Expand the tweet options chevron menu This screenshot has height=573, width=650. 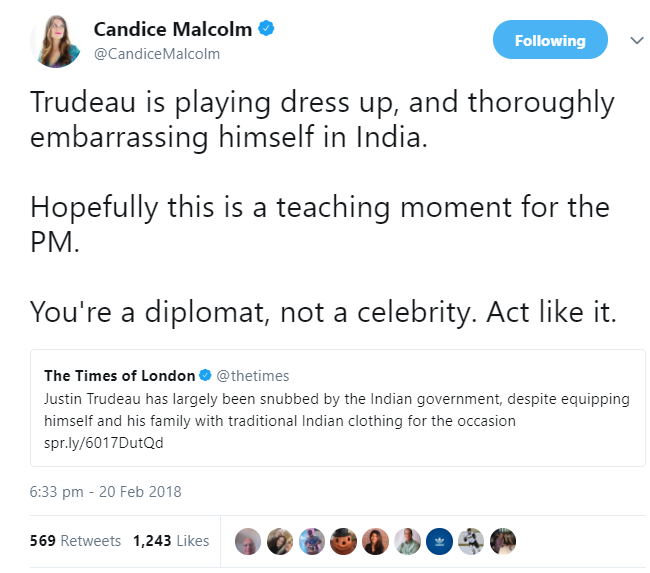click(636, 40)
